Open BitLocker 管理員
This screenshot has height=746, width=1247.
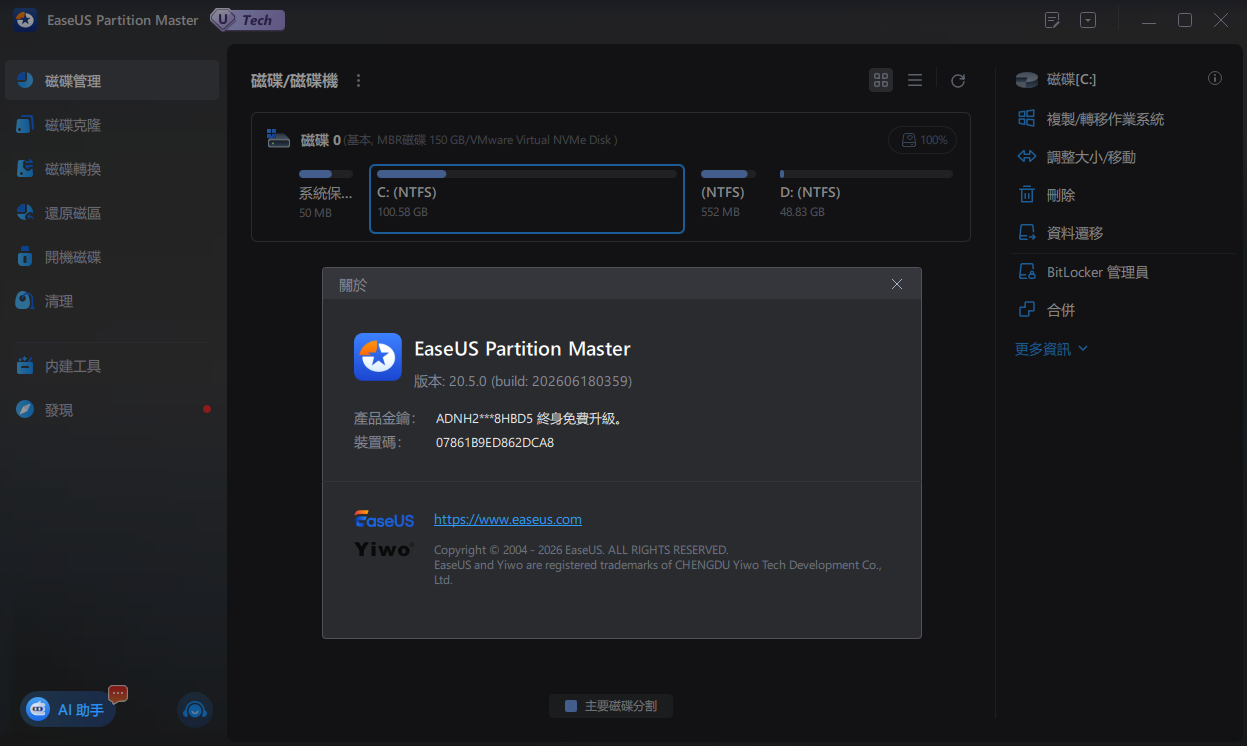tap(1083, 272)
